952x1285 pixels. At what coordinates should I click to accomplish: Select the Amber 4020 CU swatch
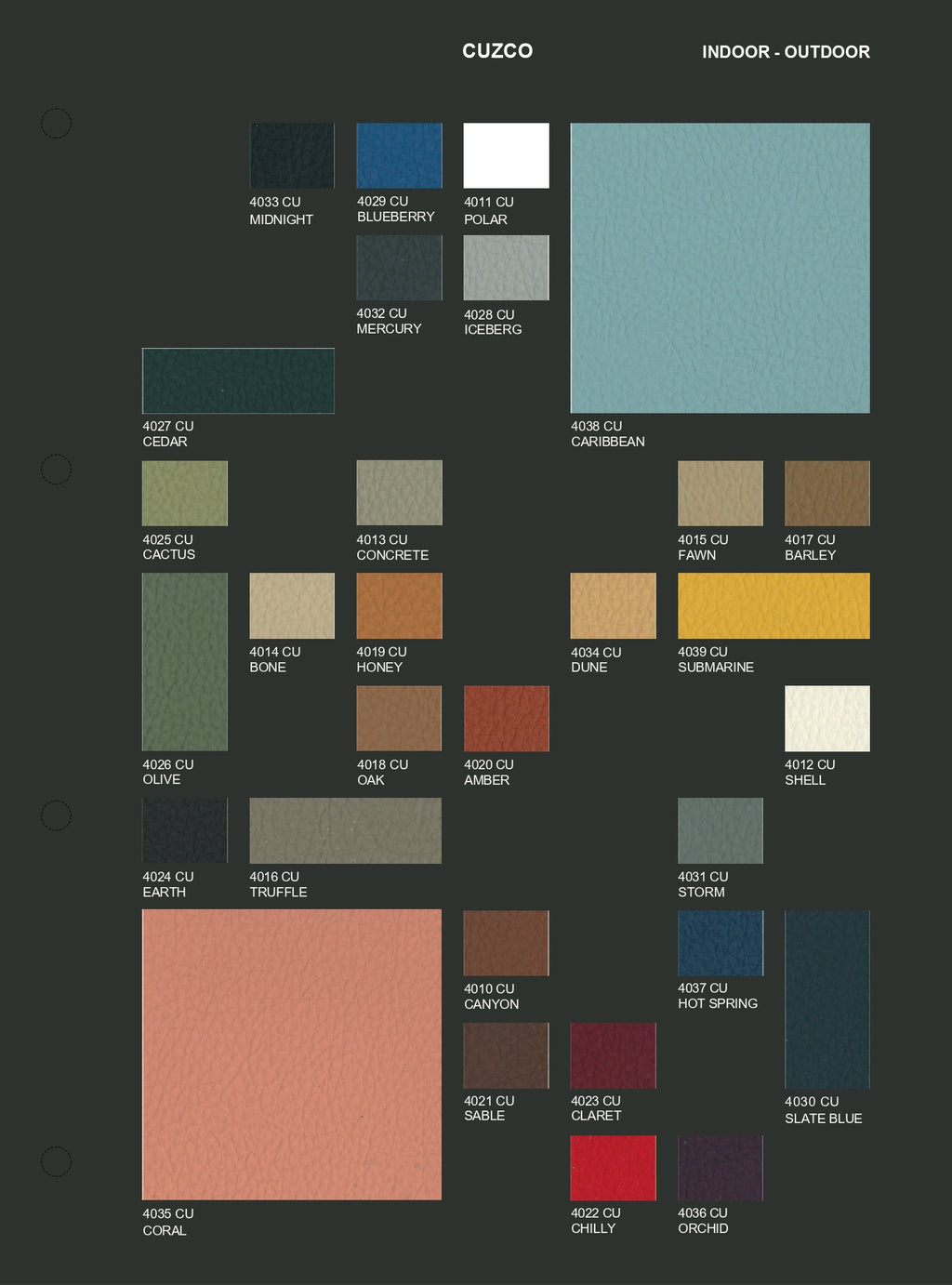coord(507,719)
